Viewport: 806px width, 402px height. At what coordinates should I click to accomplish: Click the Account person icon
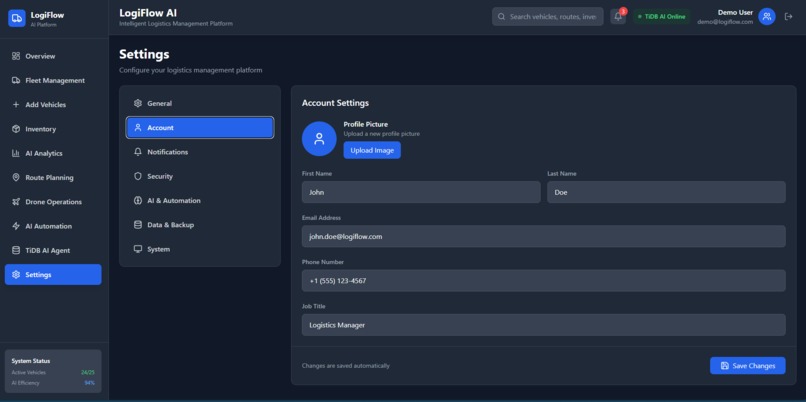138,127
